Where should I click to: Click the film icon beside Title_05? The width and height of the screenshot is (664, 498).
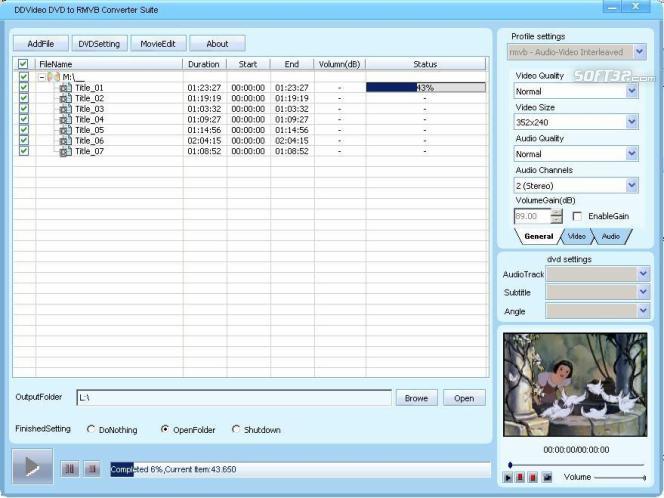click(x=65, y=130)
